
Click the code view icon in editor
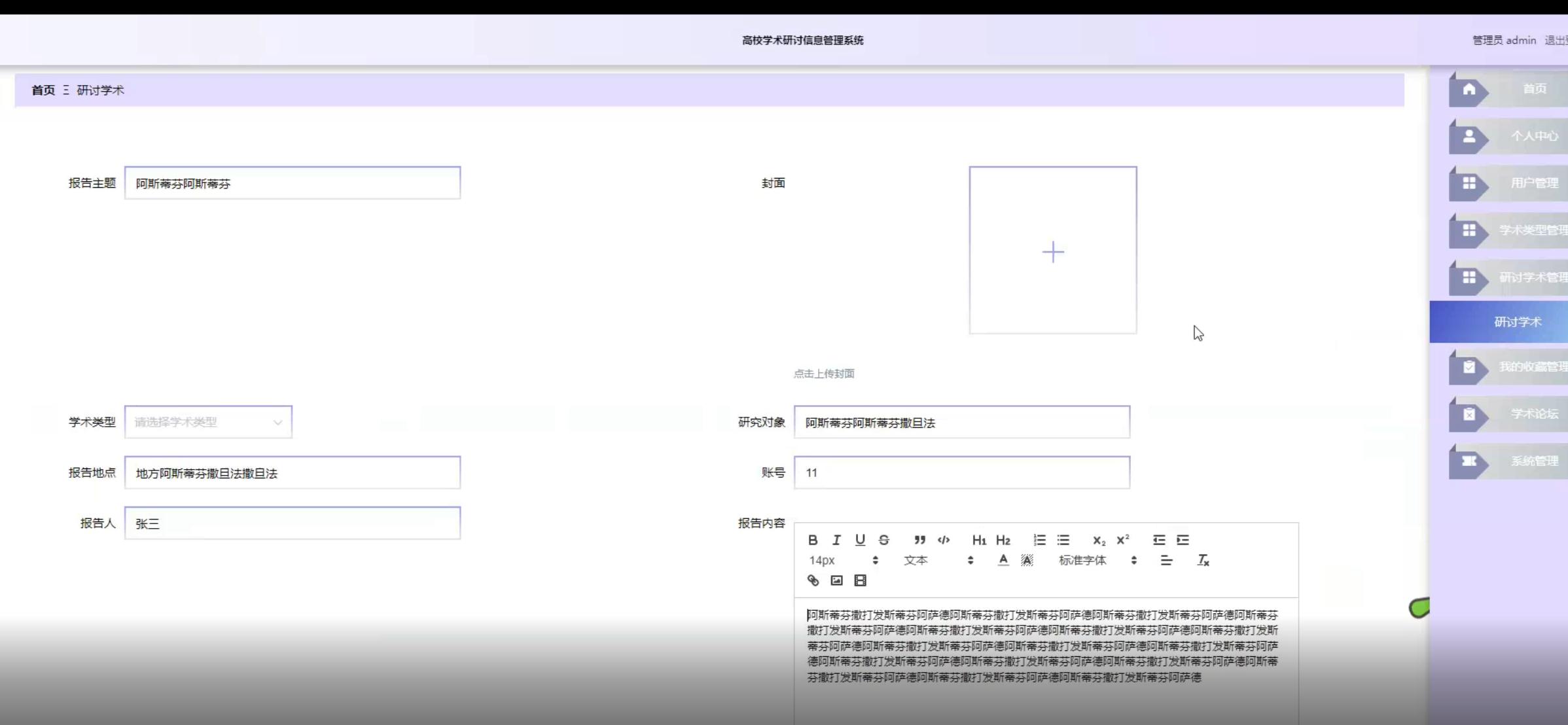pyautogui.click(x=944, y=540)
